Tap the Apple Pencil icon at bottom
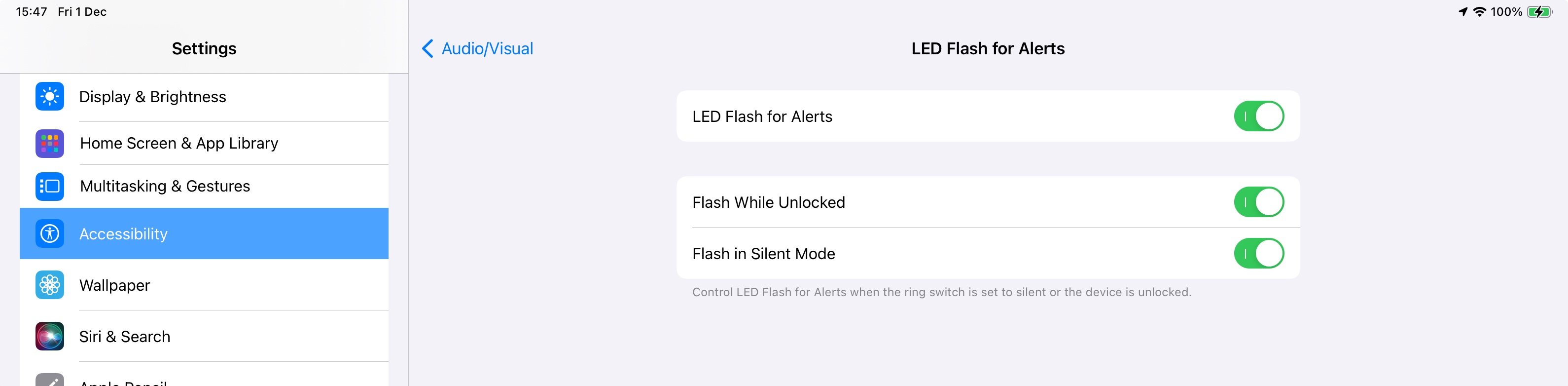The height and width of the screenshot is (386, 1568). pos(49,381)
